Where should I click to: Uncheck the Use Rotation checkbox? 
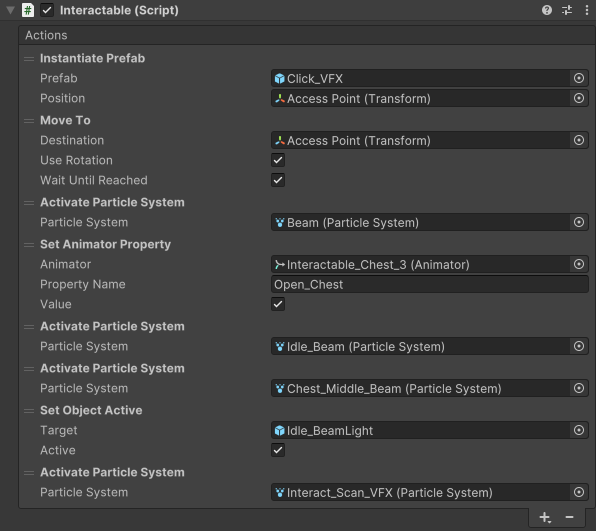click(x=278, y=160)
